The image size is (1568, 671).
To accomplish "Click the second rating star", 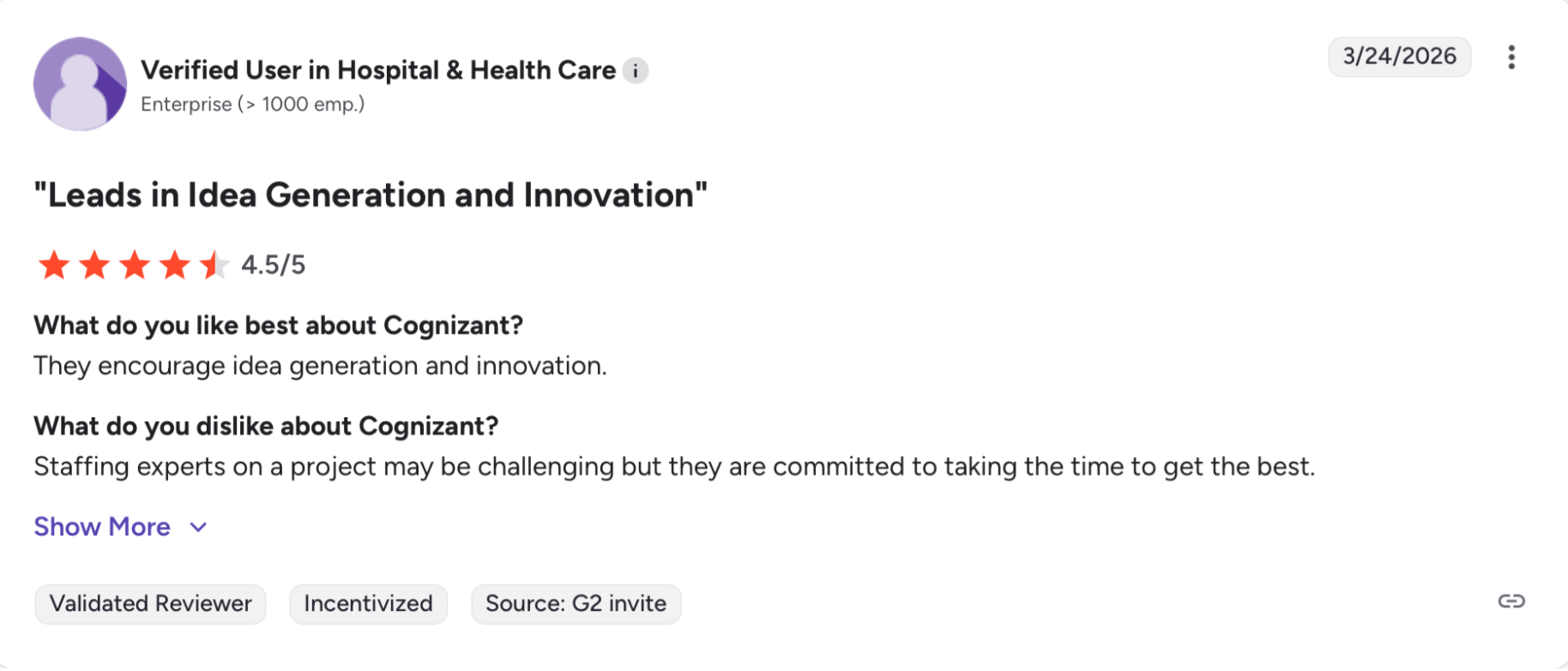I will pyautogui.click(x=94, y=265).
